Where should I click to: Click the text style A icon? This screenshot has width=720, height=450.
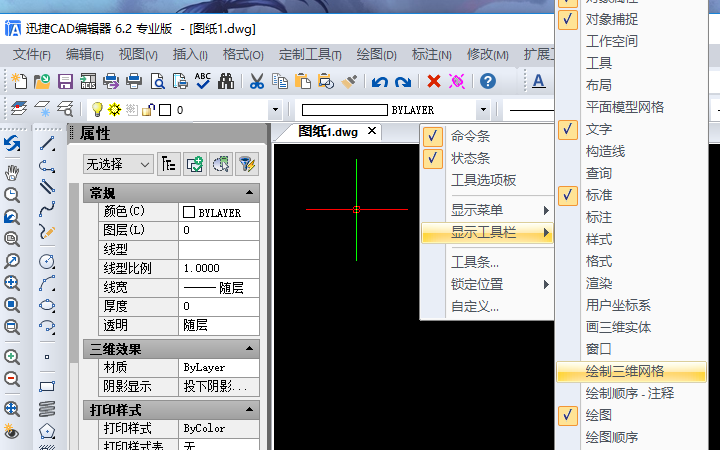click(538, 81)
